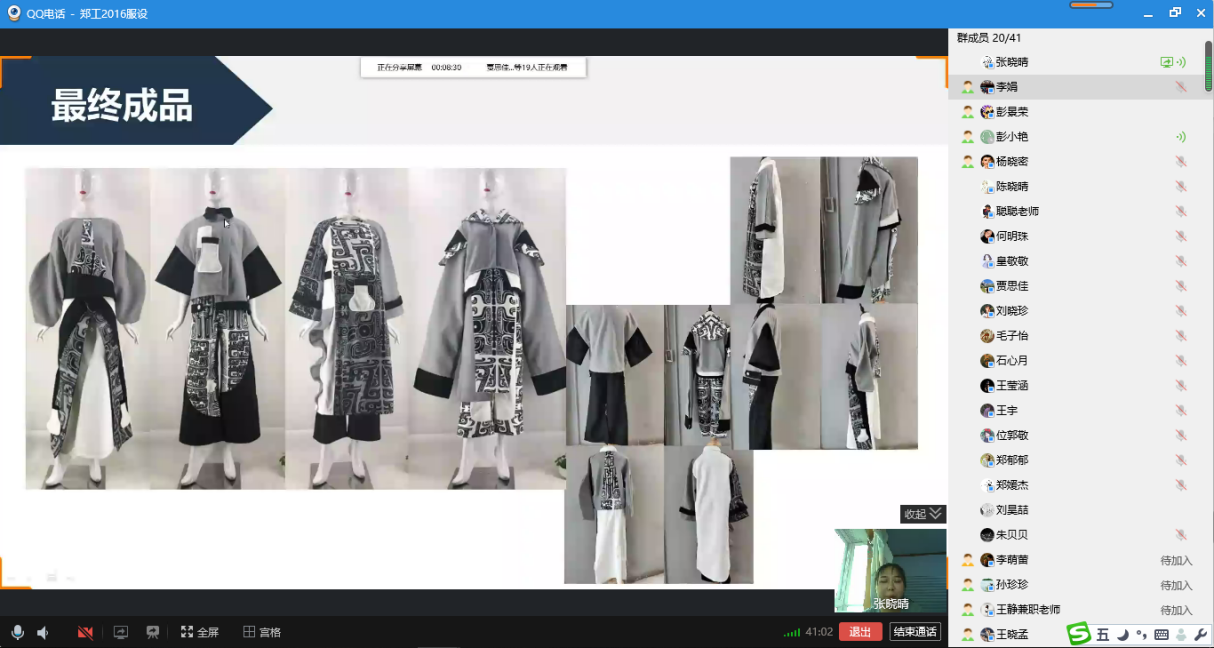Open the Sogou soft keyboard icon

pyautogui.click(x=1161, y=634)
